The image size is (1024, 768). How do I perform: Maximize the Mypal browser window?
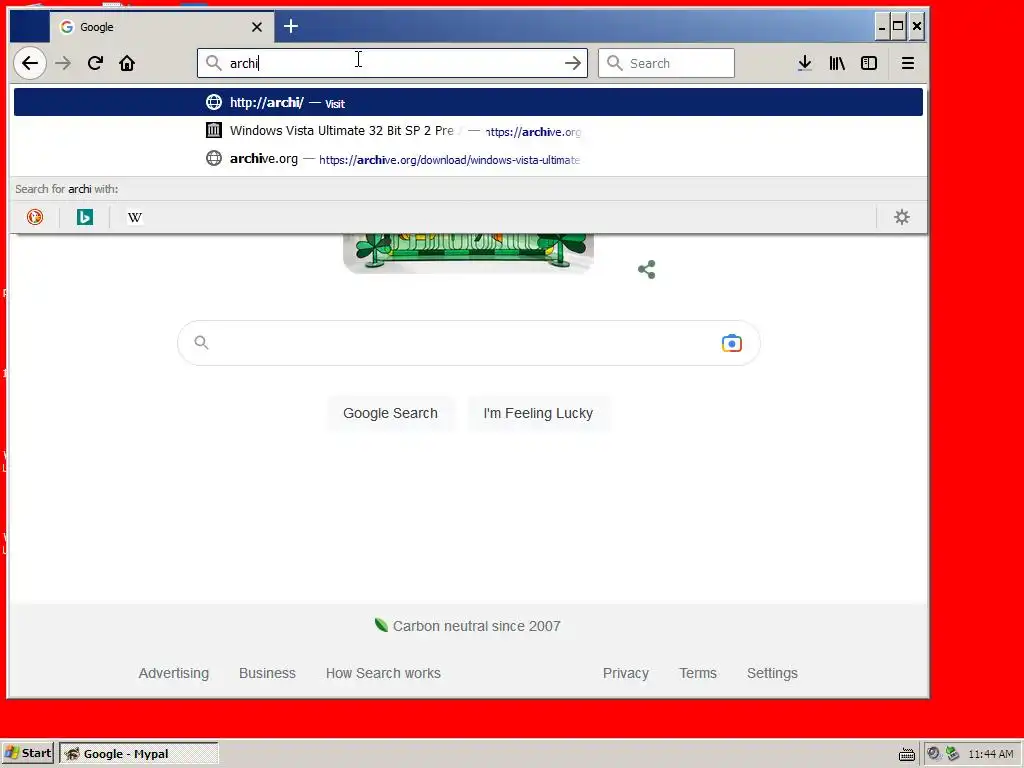[x=898, y=26]
